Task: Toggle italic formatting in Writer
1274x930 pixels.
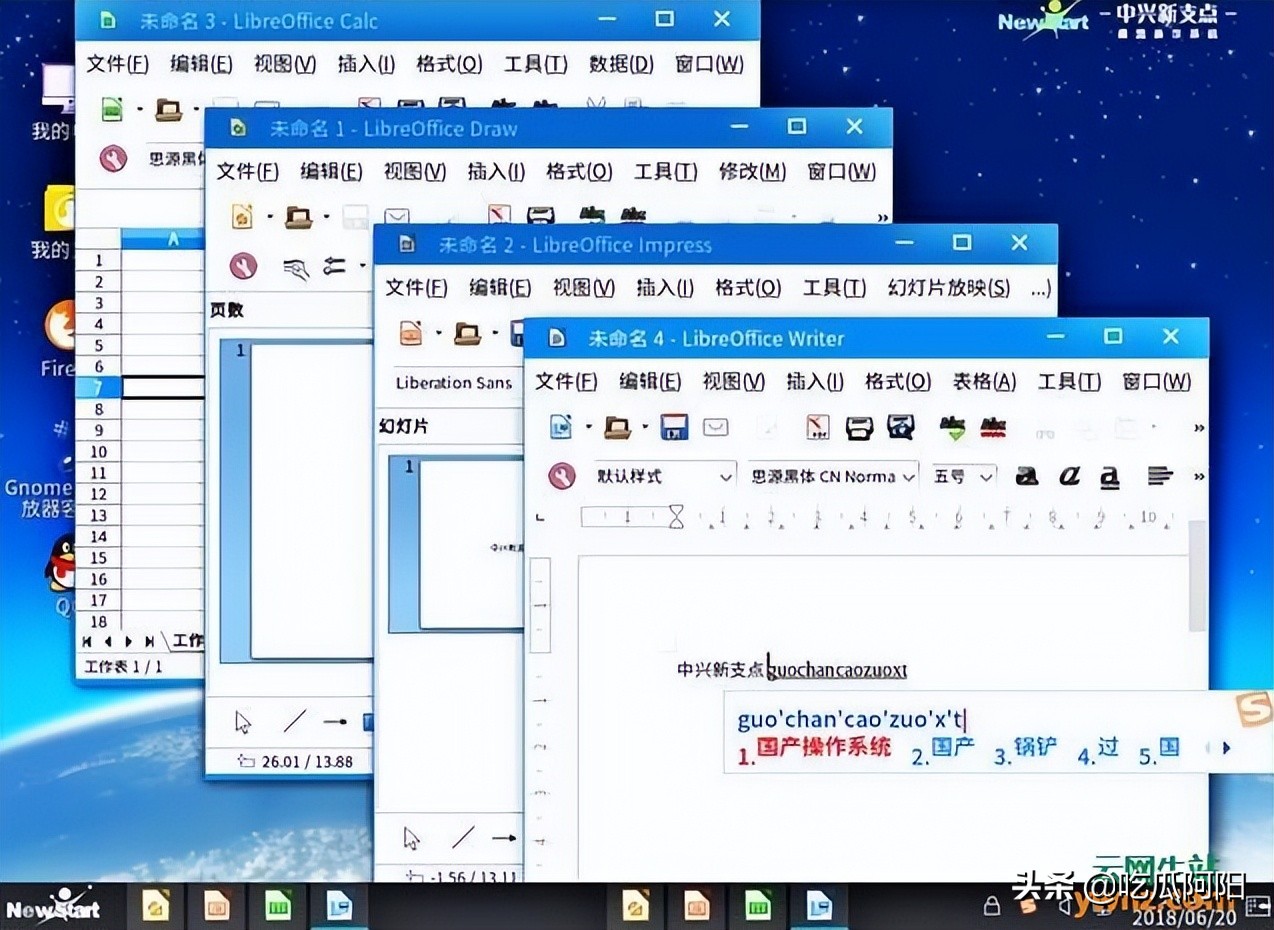Action: (x=1068, y=476)
